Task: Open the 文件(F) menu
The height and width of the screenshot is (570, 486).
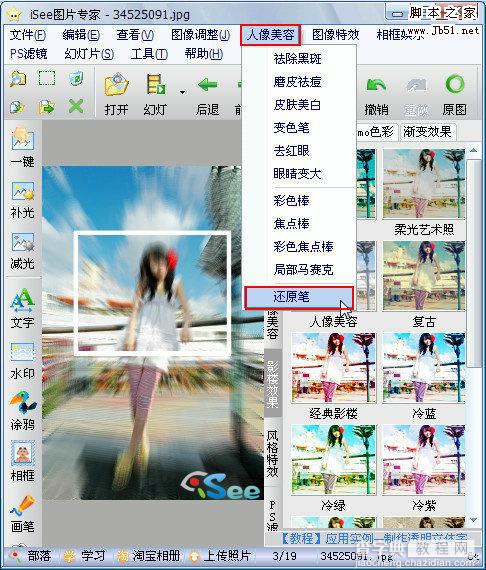Action: click(28, 35)
